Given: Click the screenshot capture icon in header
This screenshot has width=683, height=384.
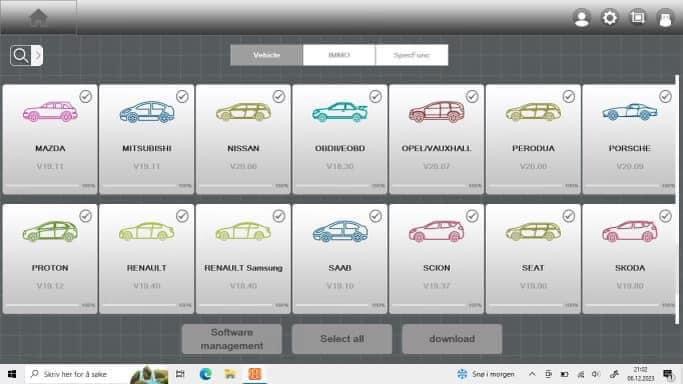Looking at the screenshot, I should (x=638, y=17).
